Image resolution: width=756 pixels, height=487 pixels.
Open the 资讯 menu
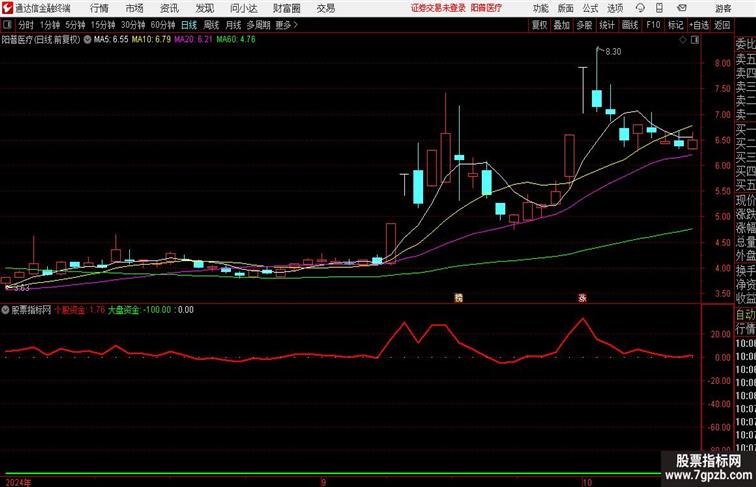pos(169,8)
